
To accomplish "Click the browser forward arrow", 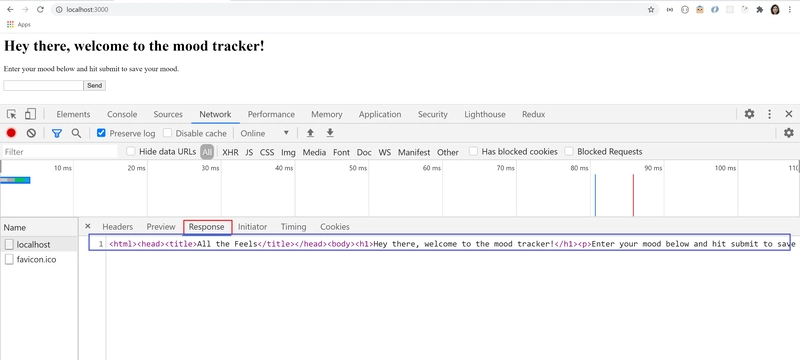I will pyautogui.click(x=25, y=9).
